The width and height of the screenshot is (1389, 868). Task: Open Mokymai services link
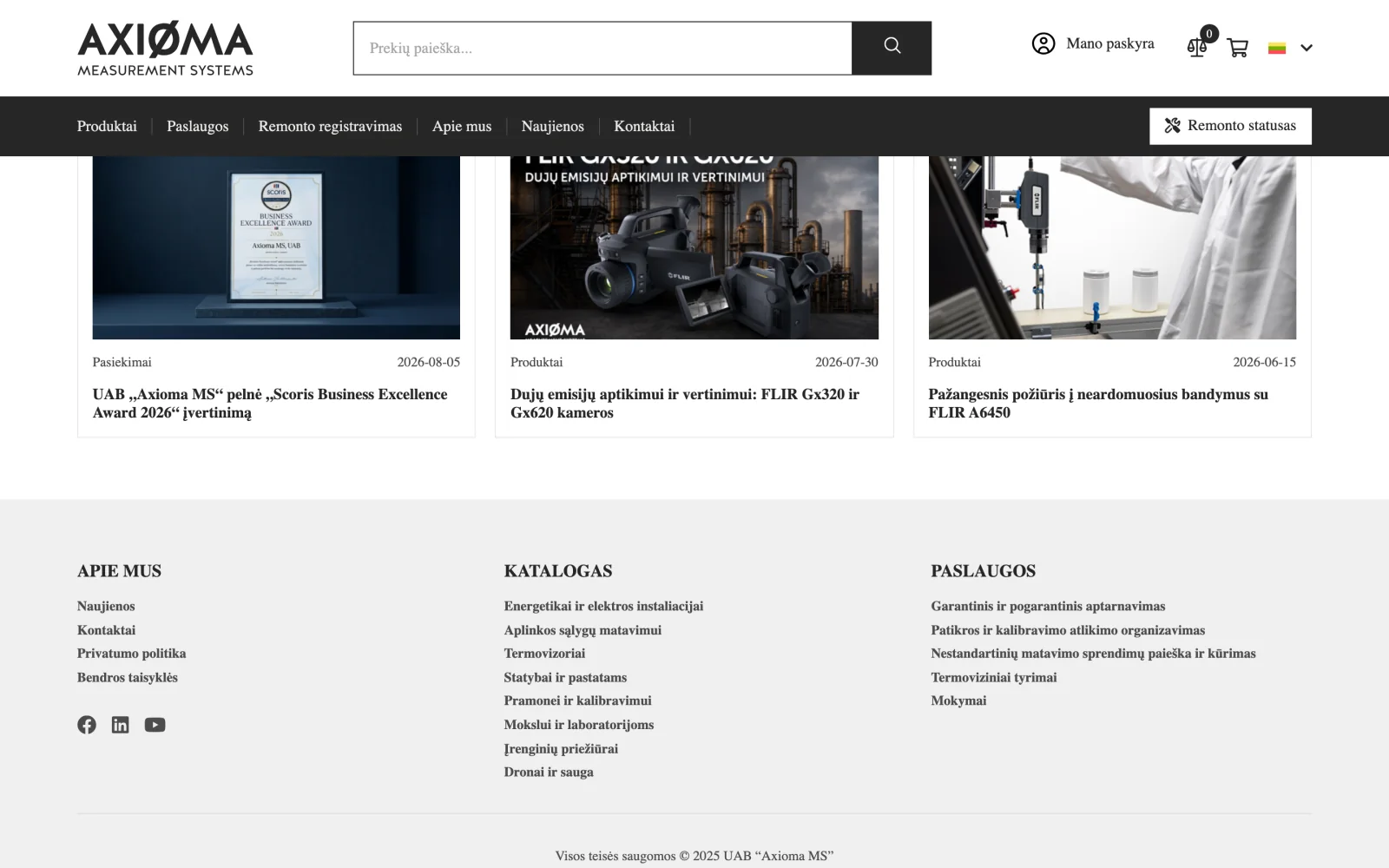tap(958, 700)
